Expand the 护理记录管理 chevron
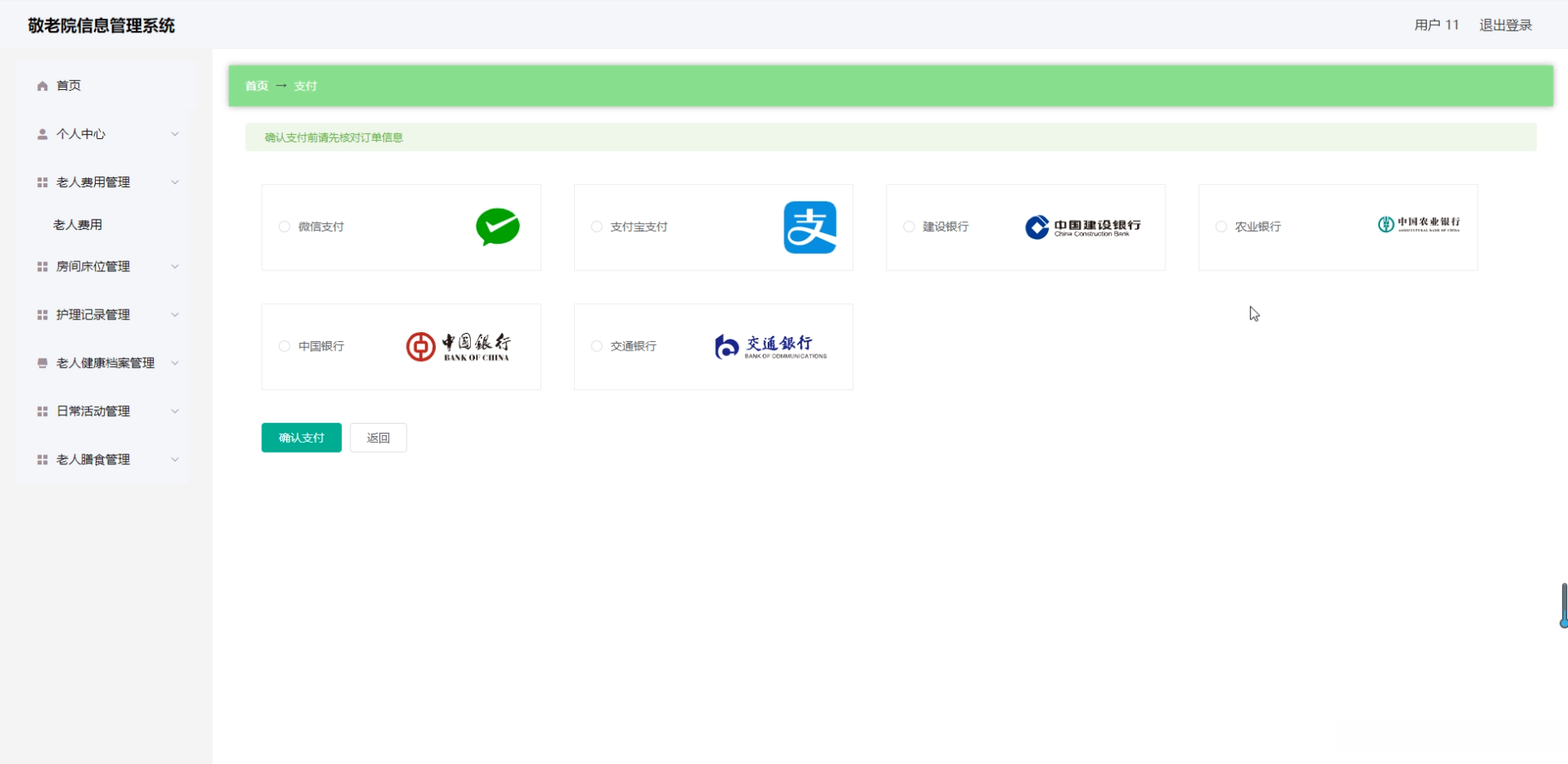Screen dimensions: 1568x764 [x=175, y=315]
